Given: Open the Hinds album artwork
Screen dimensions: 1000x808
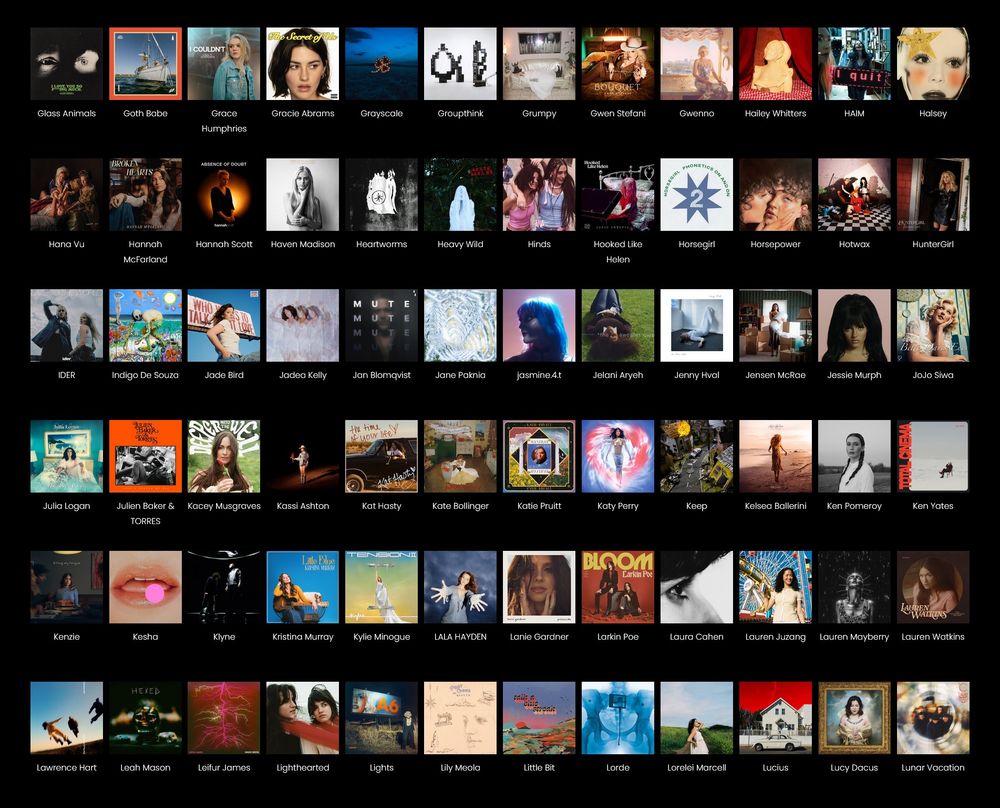Looking at the screenshot, I should (539, 195).
